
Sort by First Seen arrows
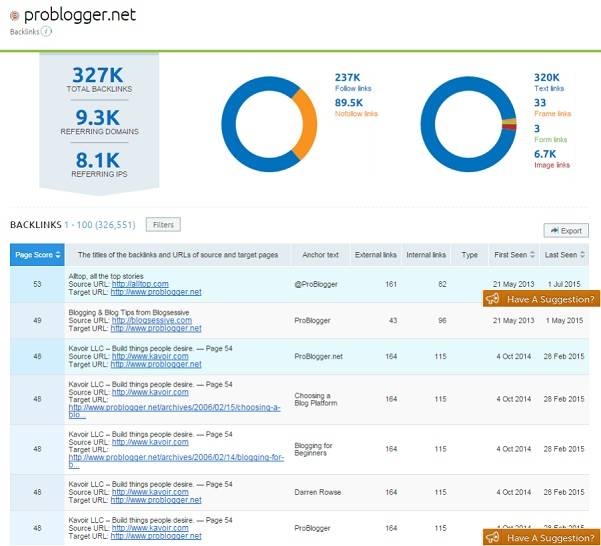[x=532, y=254]
